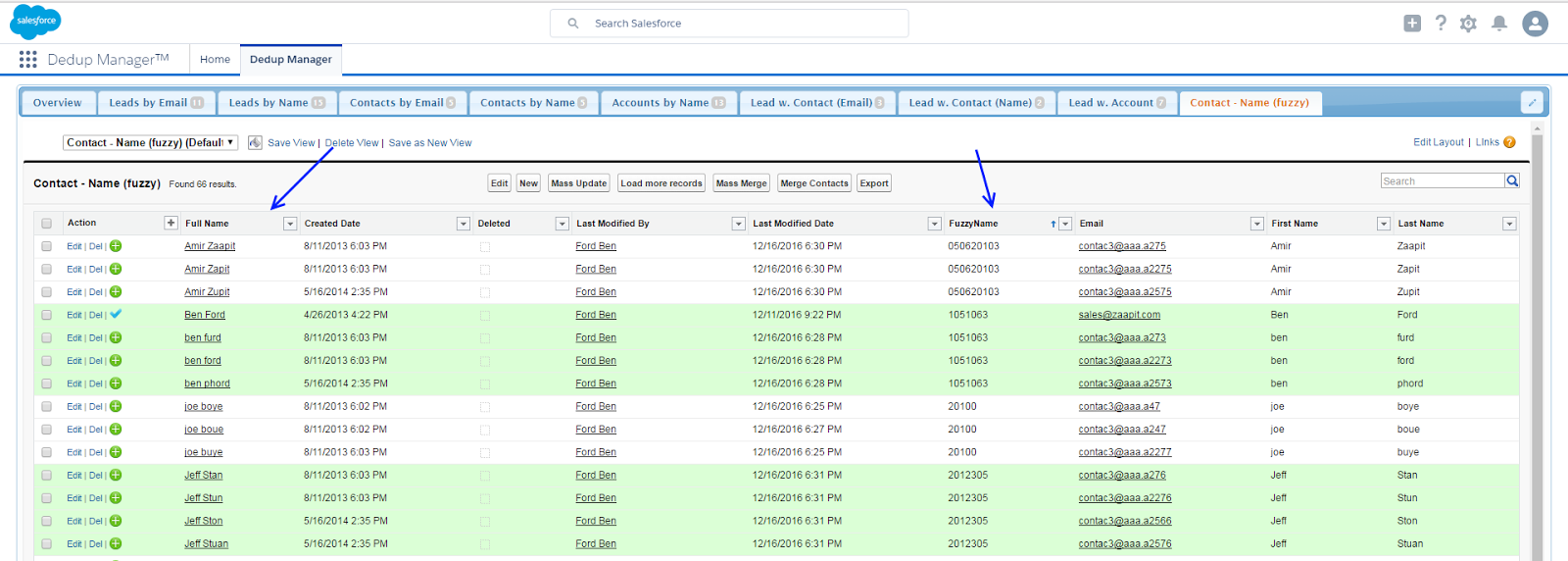Image resolution: width=1568 pixels, height=561 pixels.
Task: Select the checkbox for joe boue row
Action: coord(46,430)
